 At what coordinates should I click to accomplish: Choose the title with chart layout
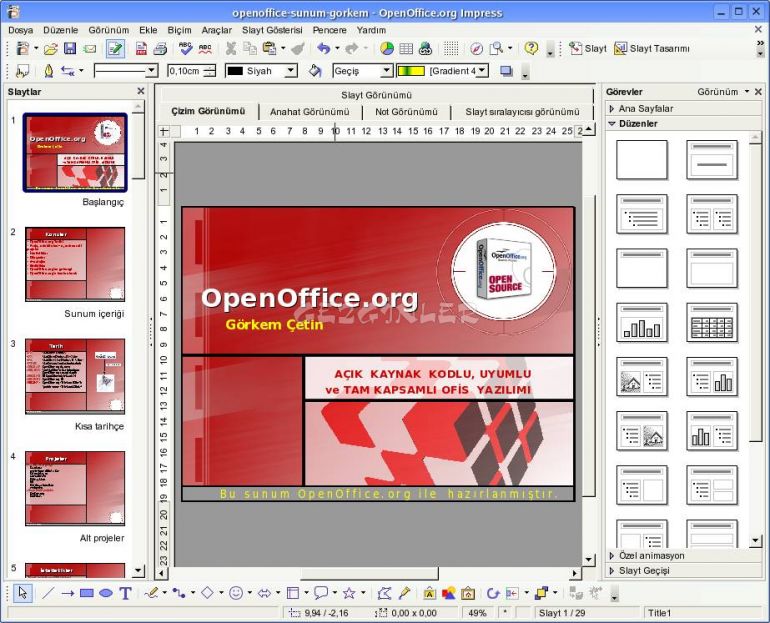pos(642,323)
